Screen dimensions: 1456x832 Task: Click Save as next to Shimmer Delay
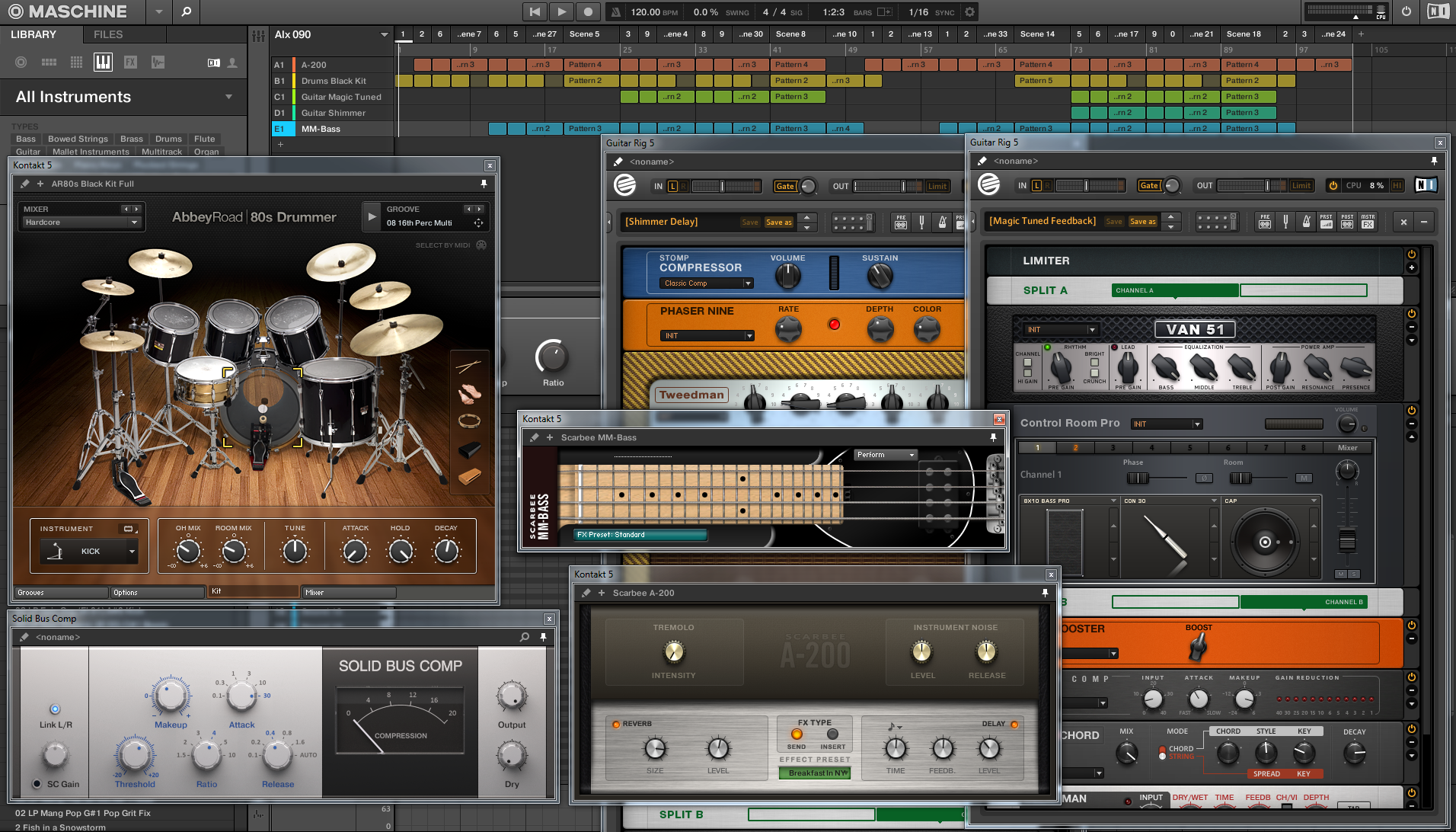click(x=778, y=222)
